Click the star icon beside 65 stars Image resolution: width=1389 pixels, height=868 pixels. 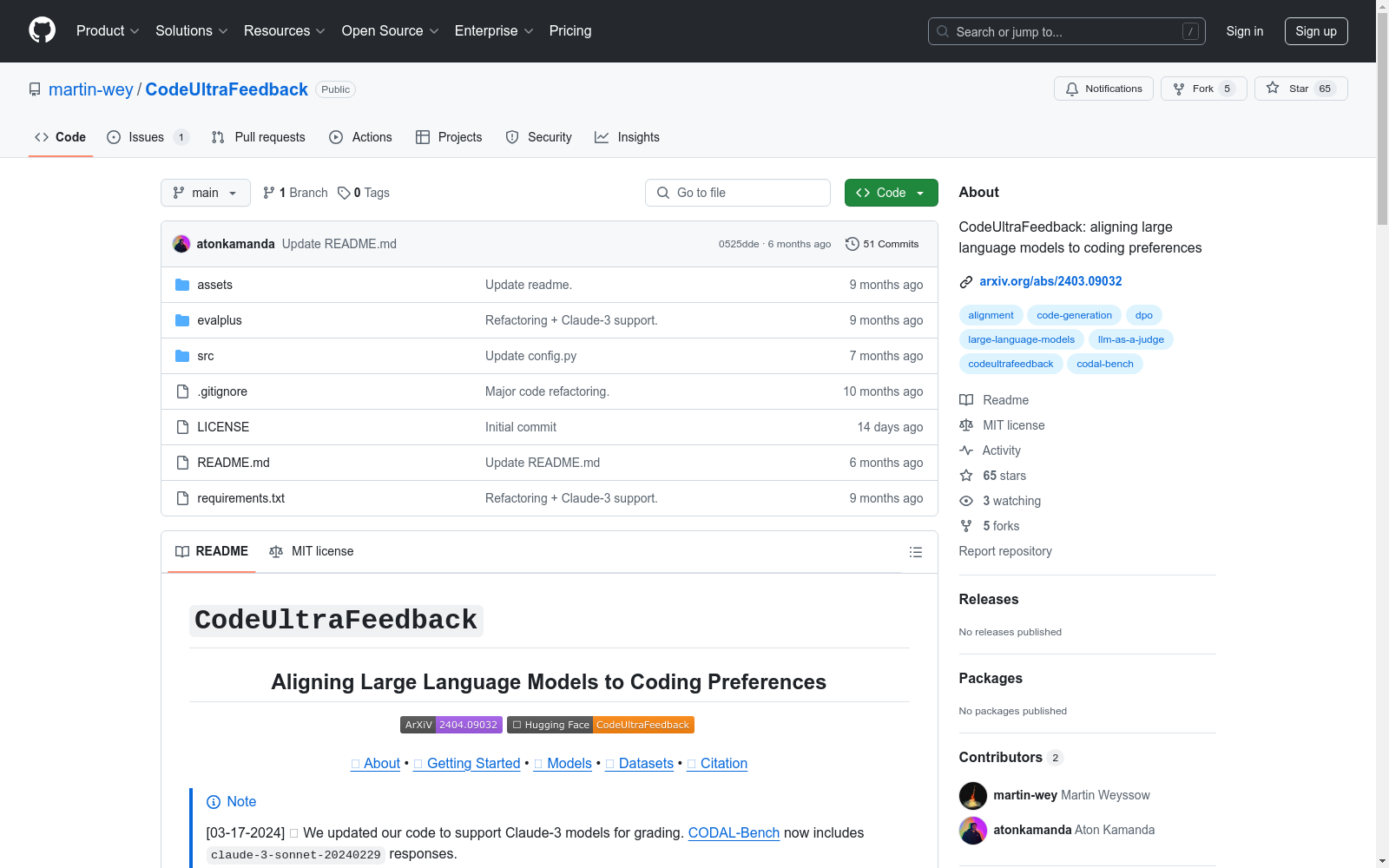point(966,476)
